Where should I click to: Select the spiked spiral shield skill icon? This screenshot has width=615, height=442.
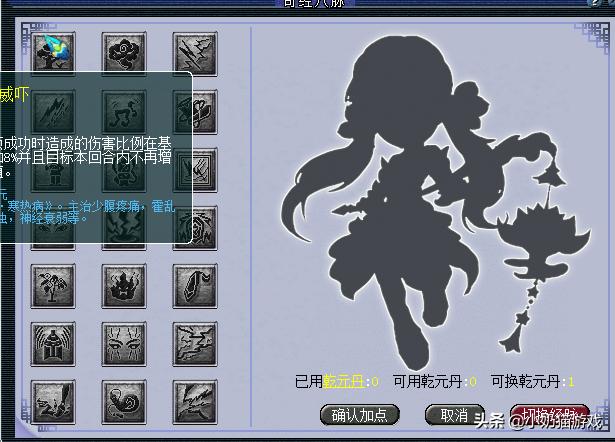coord(196,228)
